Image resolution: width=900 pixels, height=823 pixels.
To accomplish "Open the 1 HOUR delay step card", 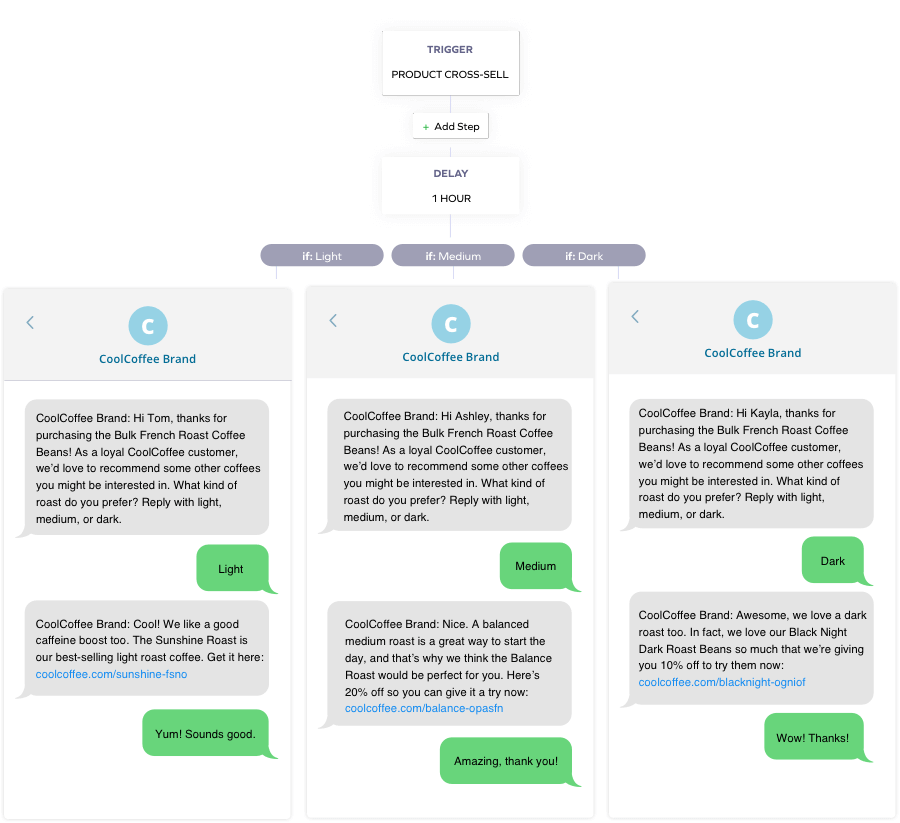I will [450, 186].
